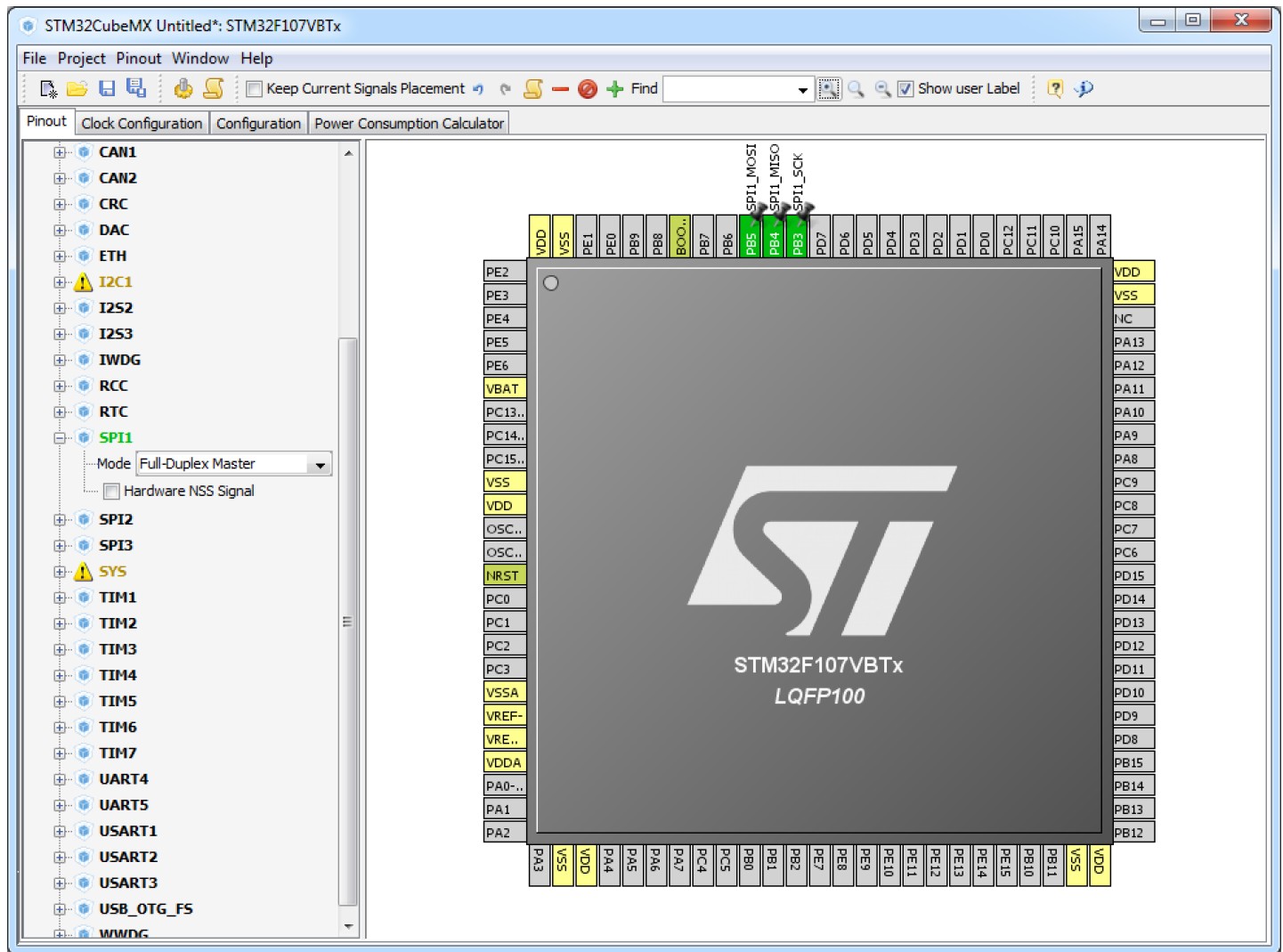Click the NRST pin on the chip
This screenshot has width=1283, height=952.
[x=505, y=575]
